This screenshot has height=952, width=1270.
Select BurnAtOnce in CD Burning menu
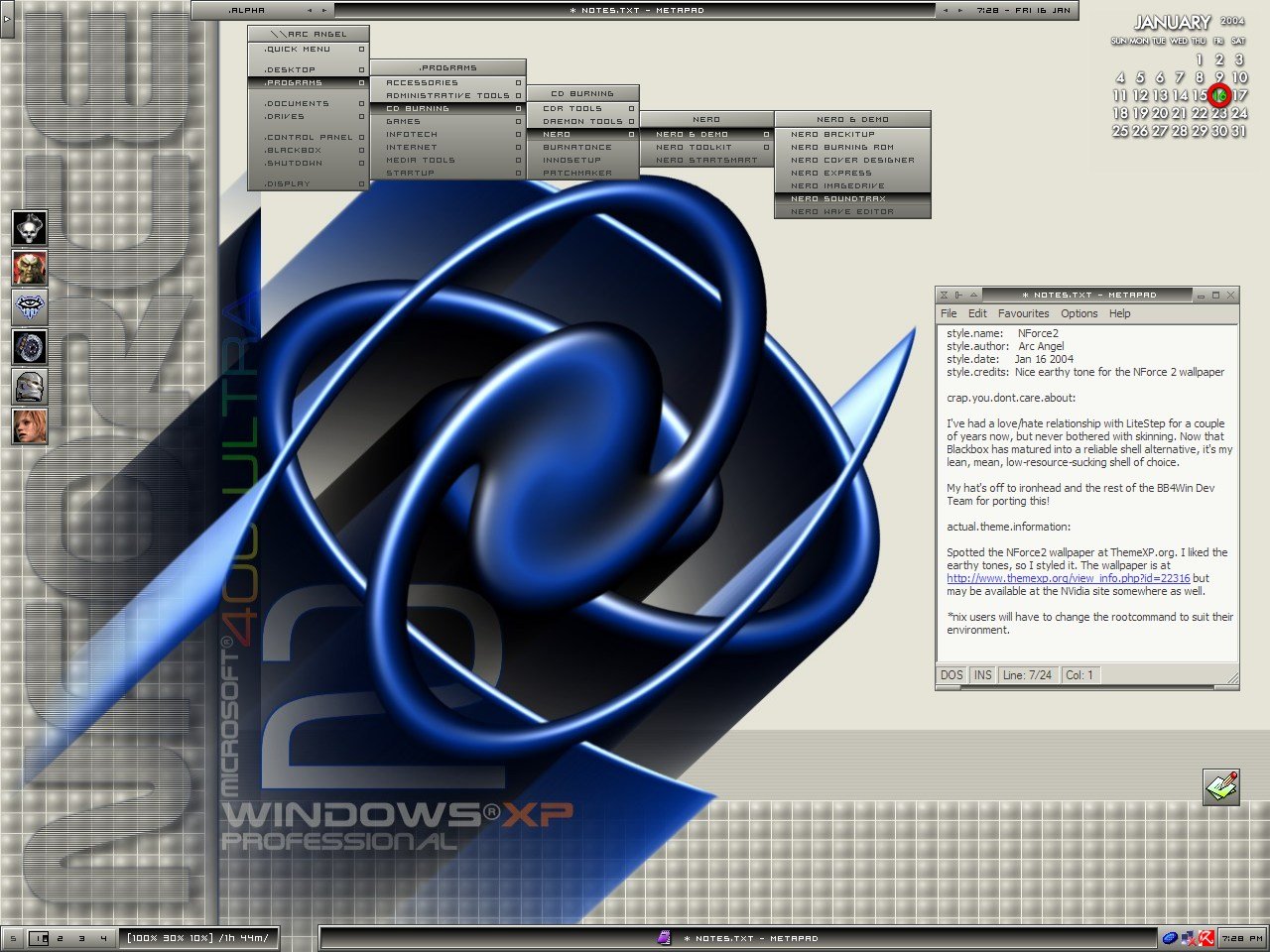pyautogui.click(x=582, y=147)
